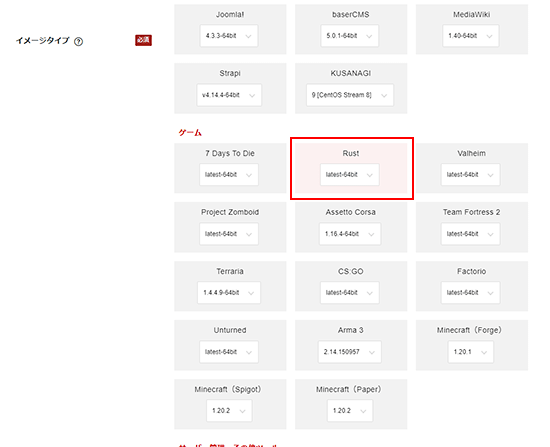
Task: Expand the Factorio version dropdown
Action: point(470,293)
